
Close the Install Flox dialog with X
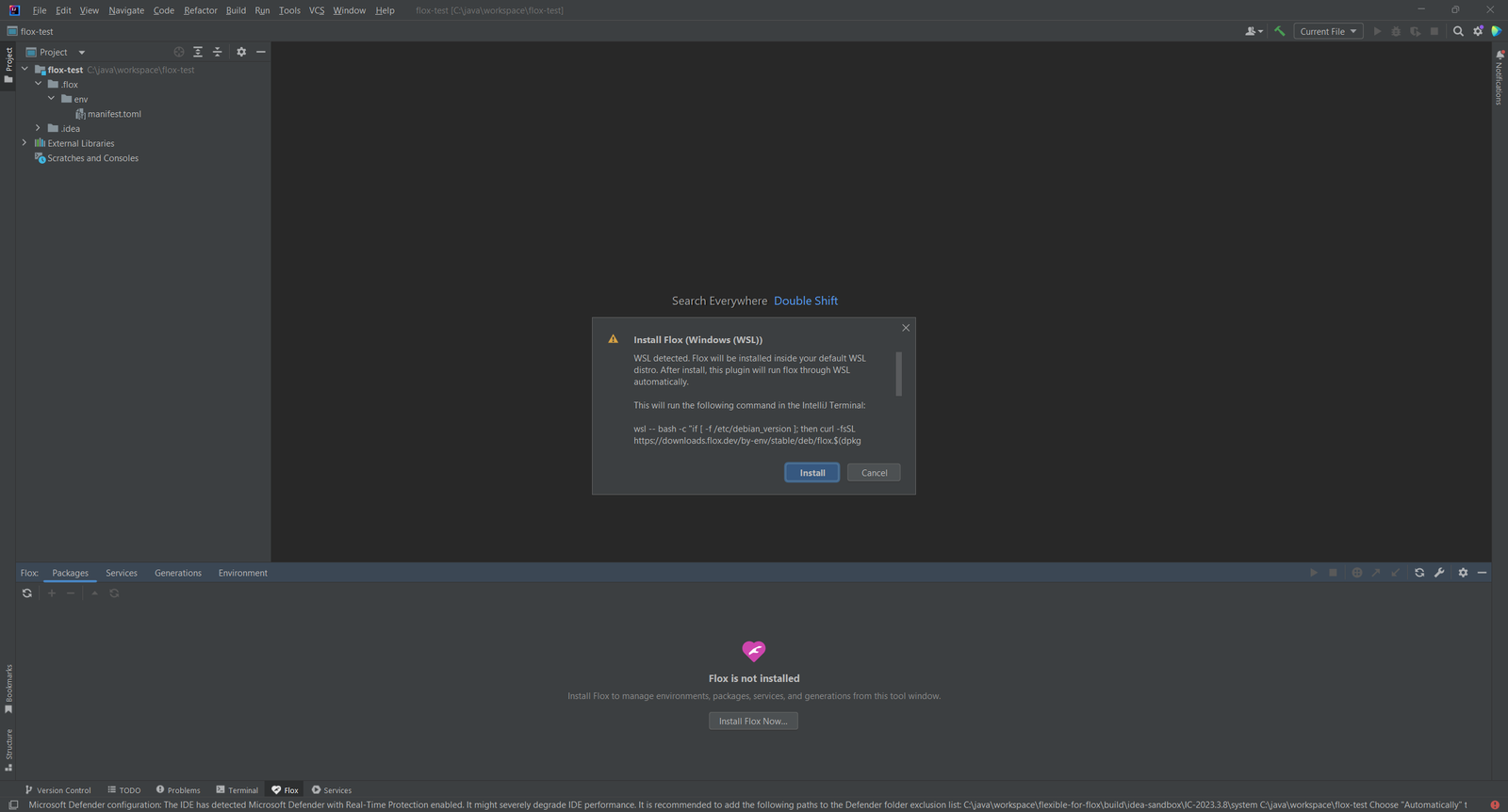point(906,328)
